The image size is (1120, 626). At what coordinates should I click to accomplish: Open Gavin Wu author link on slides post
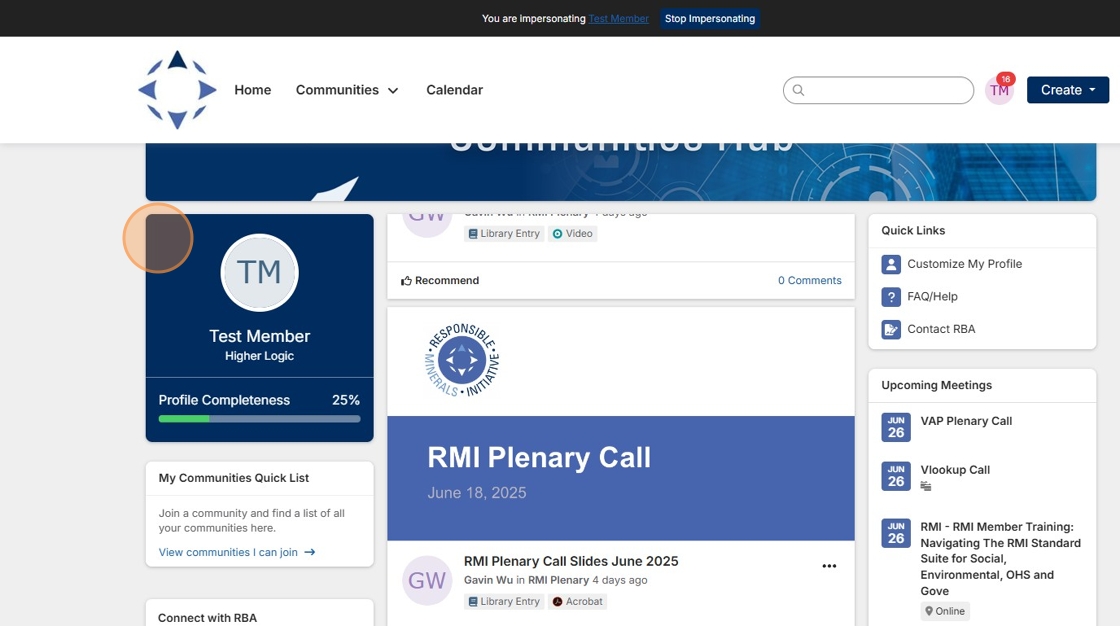point(488,580)
